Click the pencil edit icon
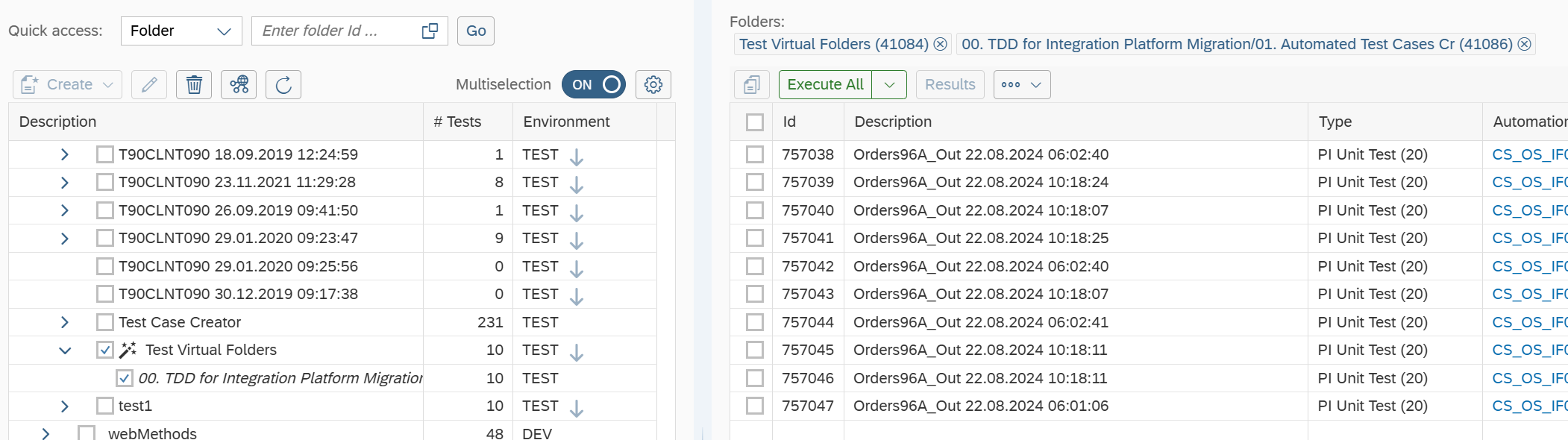Image resolution: width=1568 pixels, height=440 pixels. point(149,85)
